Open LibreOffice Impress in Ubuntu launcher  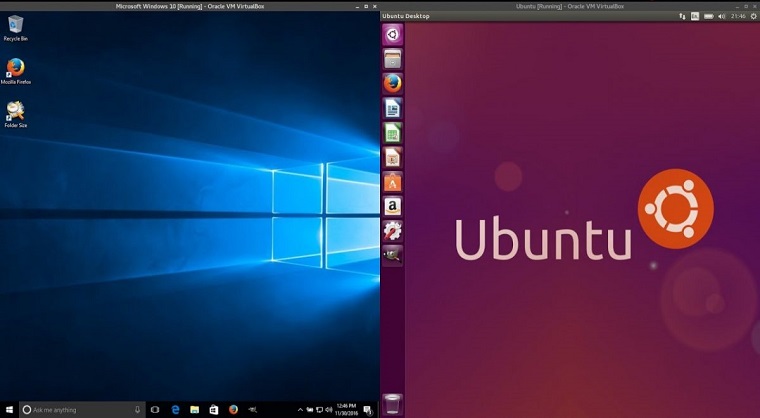pyautogui.click(x=393, y=158)
